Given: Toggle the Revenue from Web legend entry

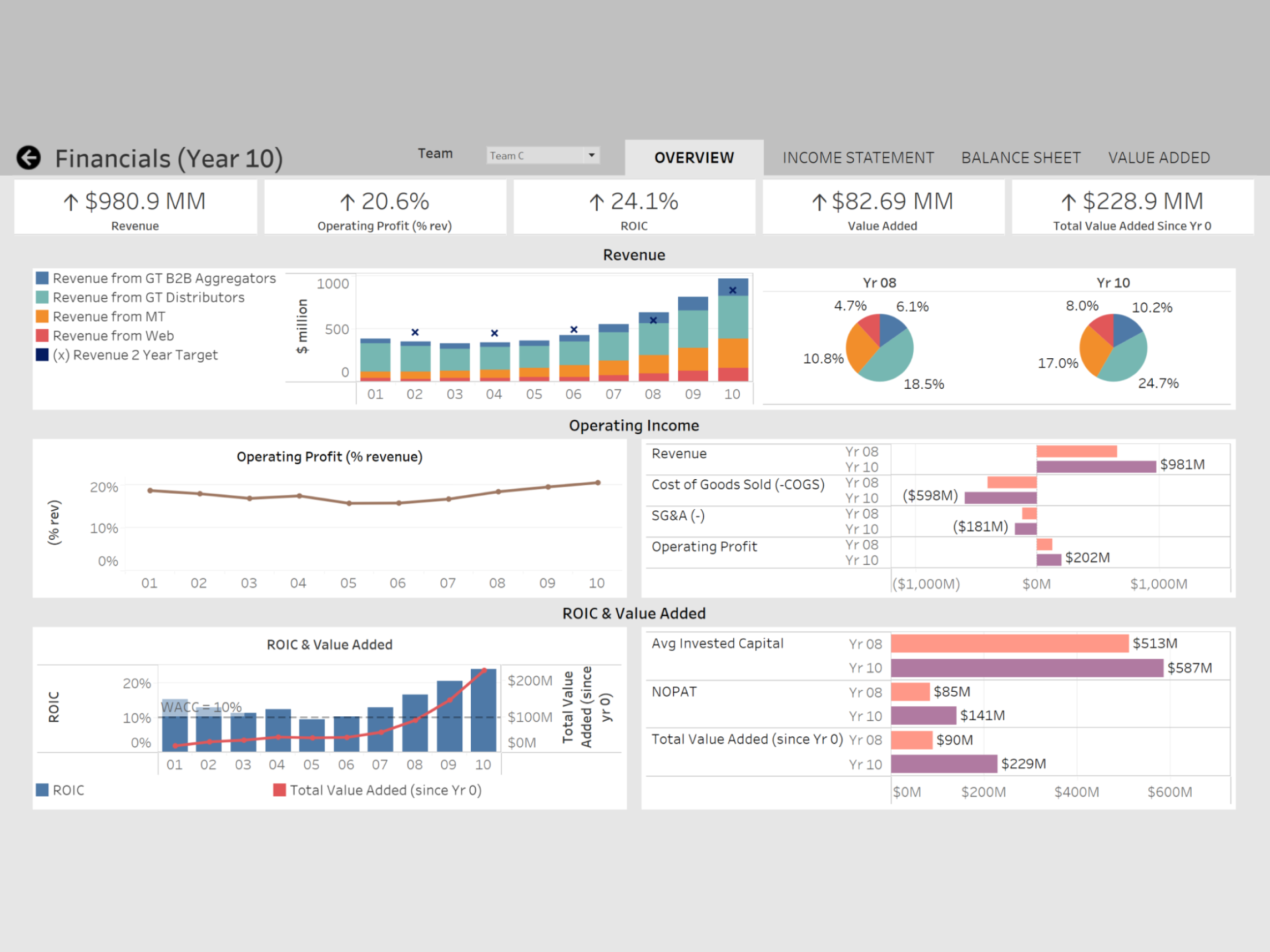Looking at the screenshot, I should 112,336.
